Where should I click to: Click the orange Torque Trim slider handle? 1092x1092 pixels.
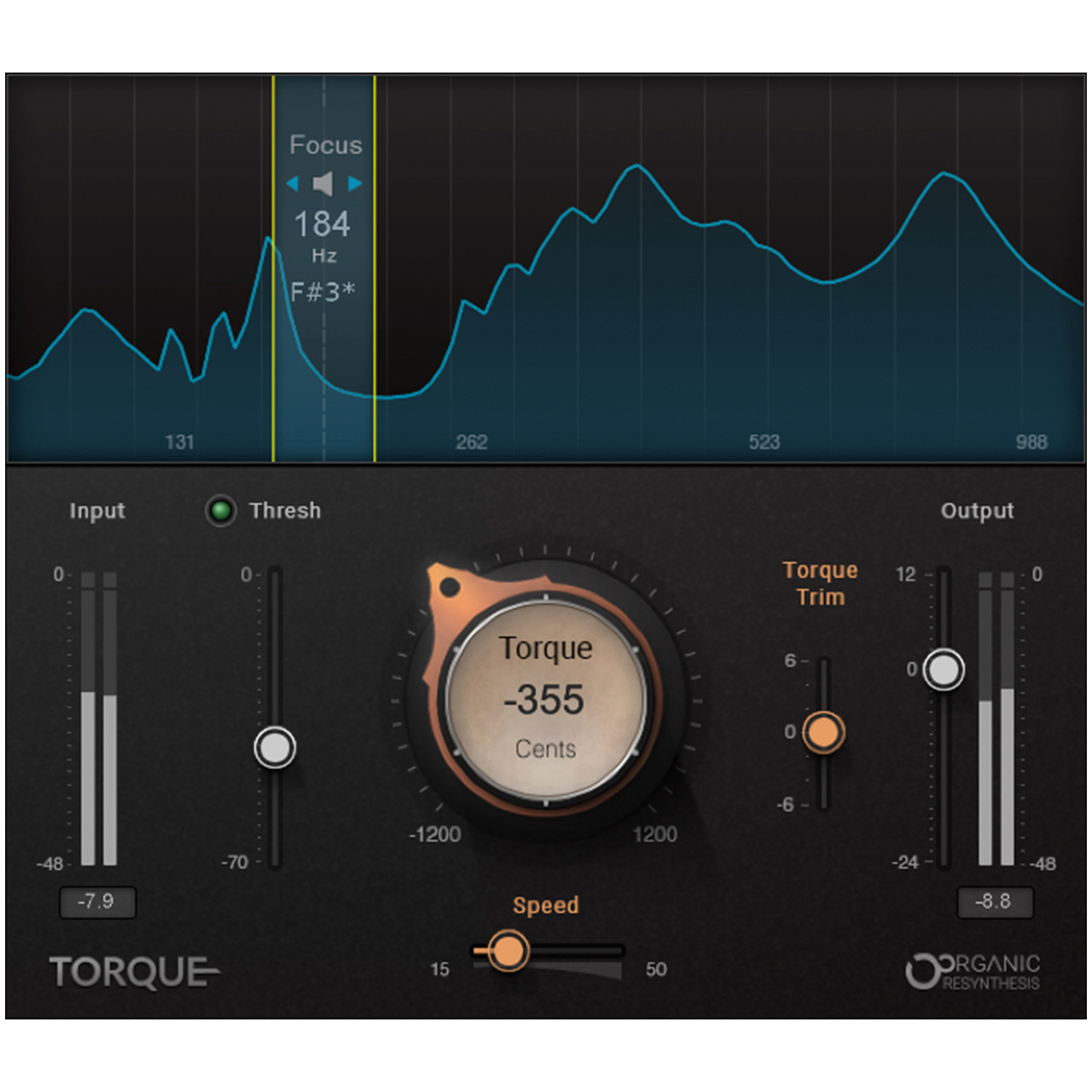point(823,732)
